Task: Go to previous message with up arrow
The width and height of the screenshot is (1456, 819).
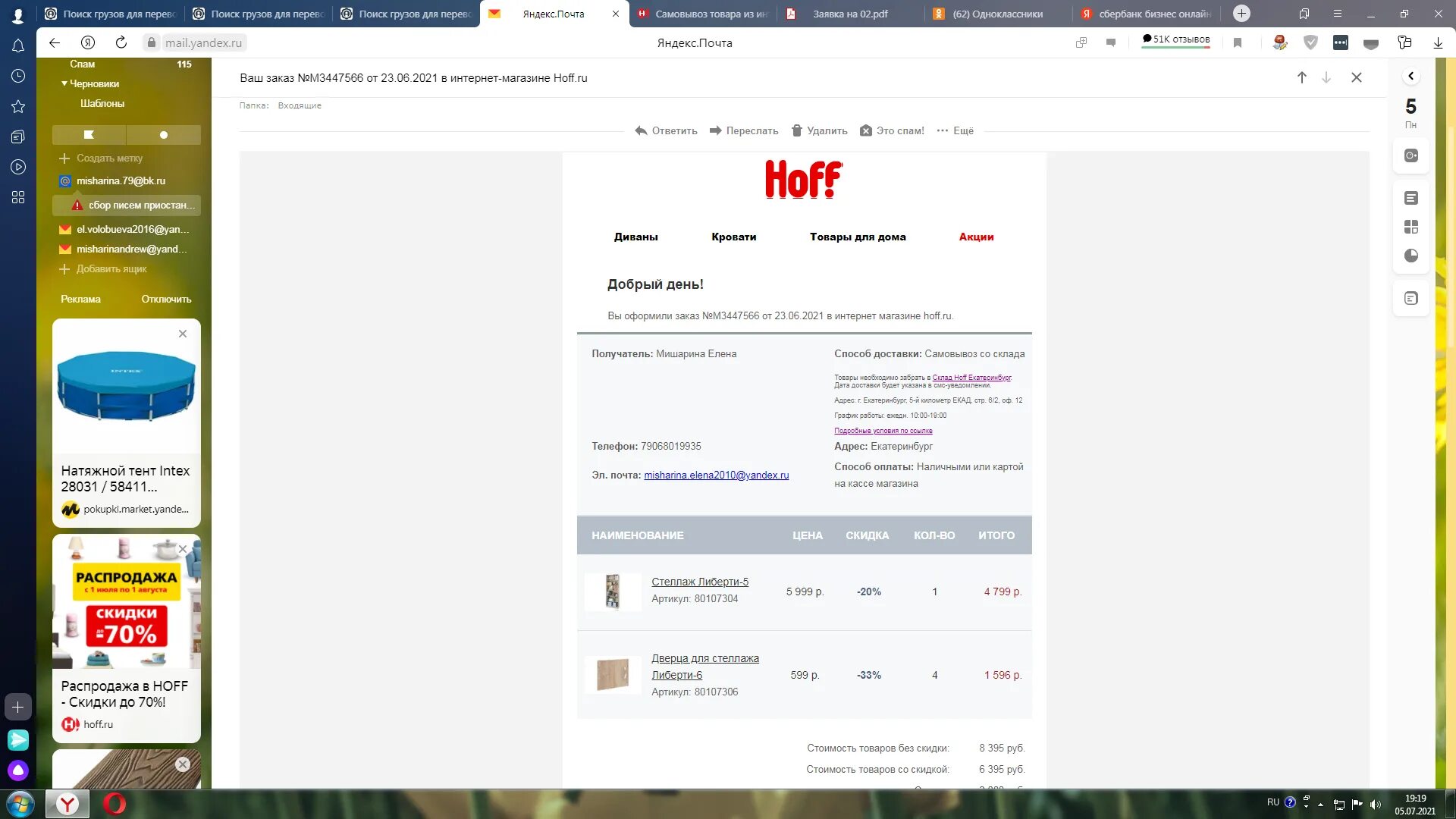Action: click(1301, 77)
